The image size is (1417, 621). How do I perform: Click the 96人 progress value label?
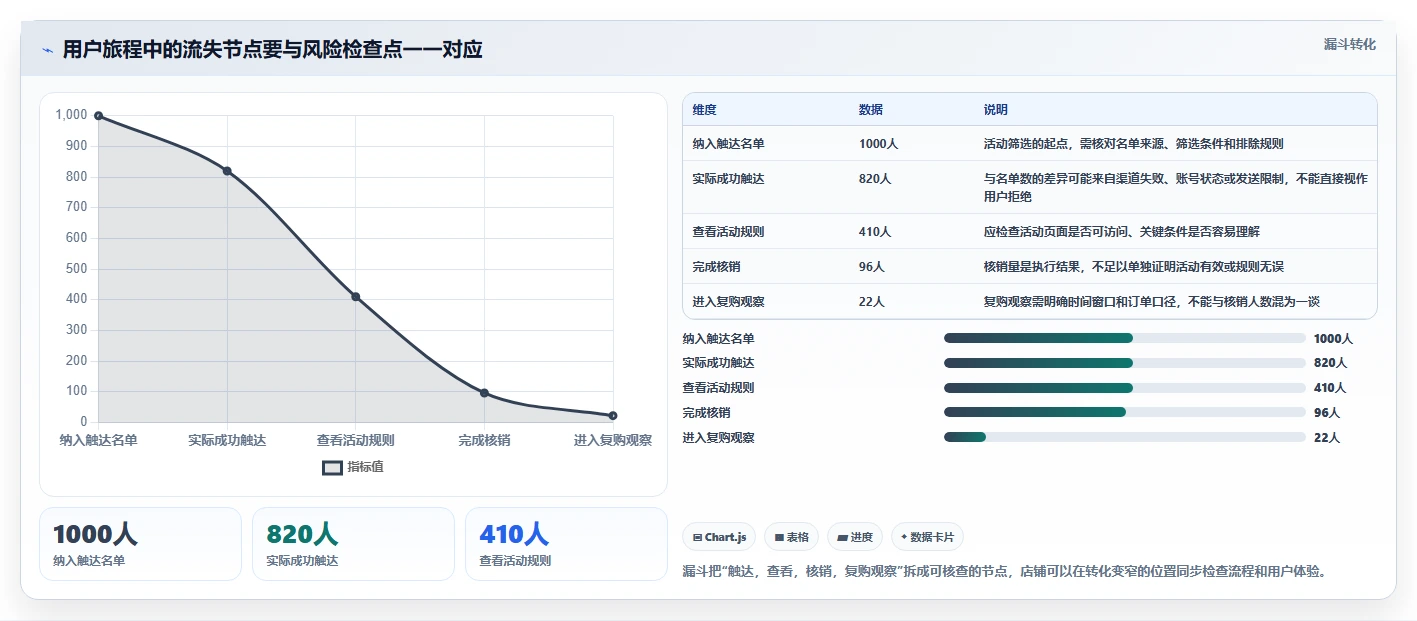pyautogui.click(x=1327, y=412)
